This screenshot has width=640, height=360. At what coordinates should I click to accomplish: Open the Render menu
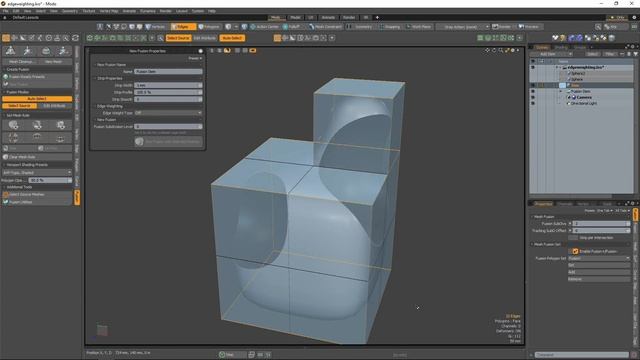pos(165,11)
